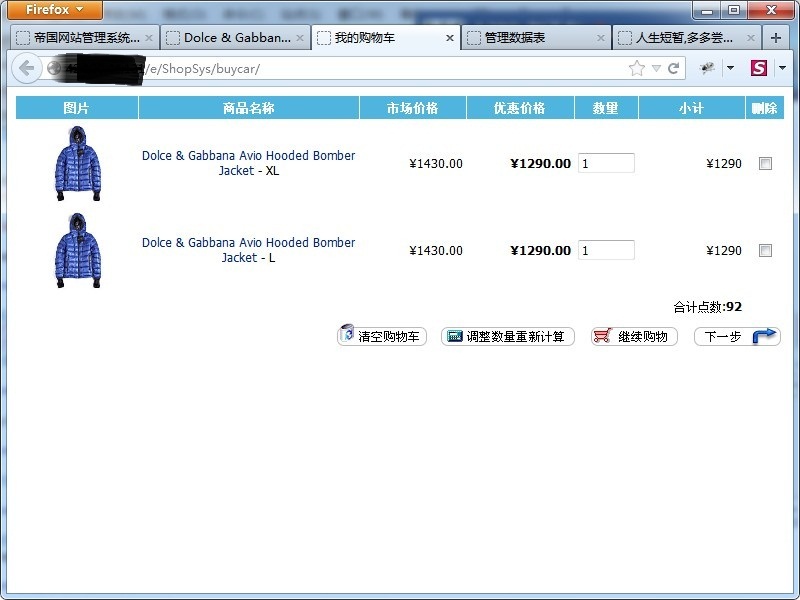Proceed with the 下一步 next step button
Image resolution: width=800 pixels, height=600 pixels.
click(737, 336)
